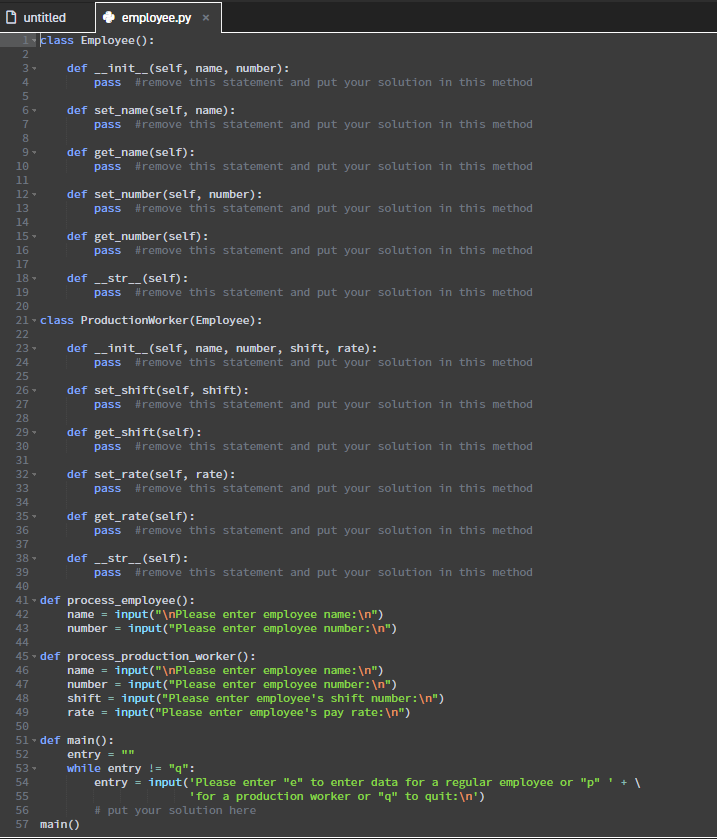717x839 pixels.
Task: Click 'set_name(self, name):' method definition
Action: tap(164, 111)
